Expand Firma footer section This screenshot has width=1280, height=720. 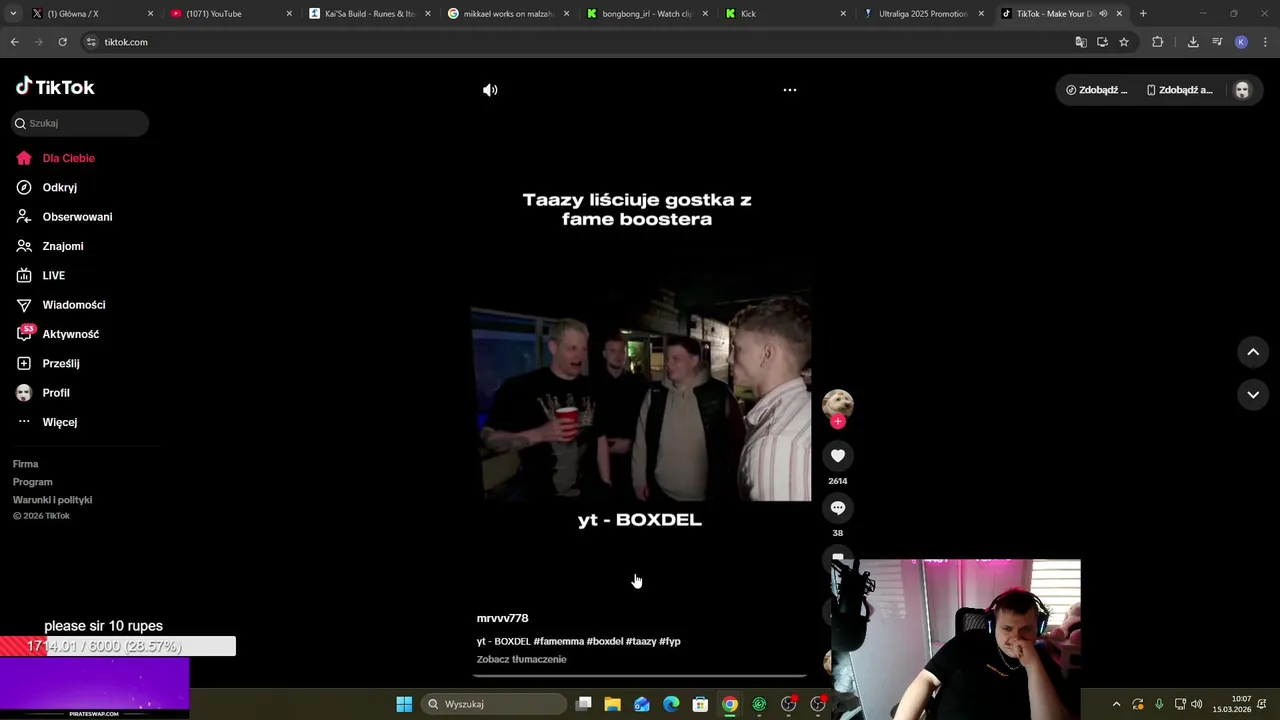[x=26, y=464]
